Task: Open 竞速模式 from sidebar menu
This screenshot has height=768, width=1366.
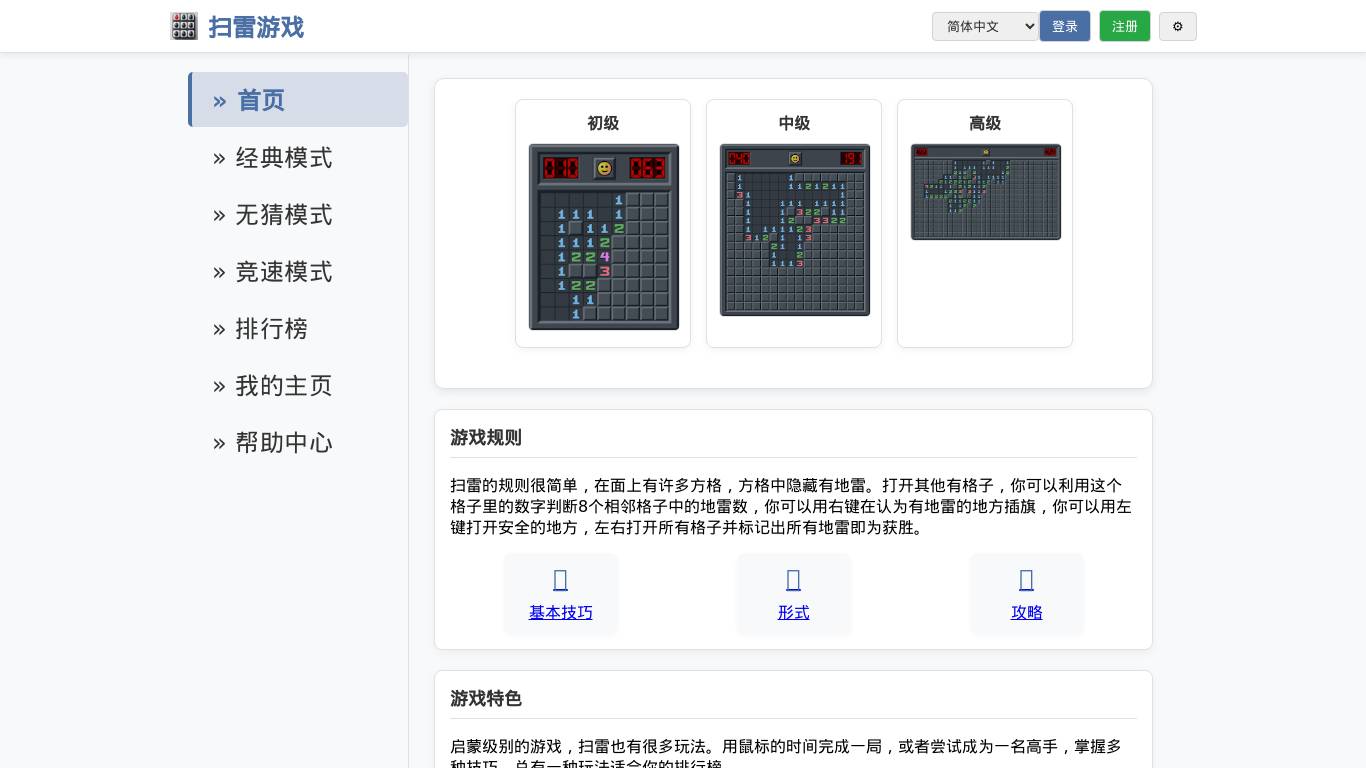Action: 284,272
